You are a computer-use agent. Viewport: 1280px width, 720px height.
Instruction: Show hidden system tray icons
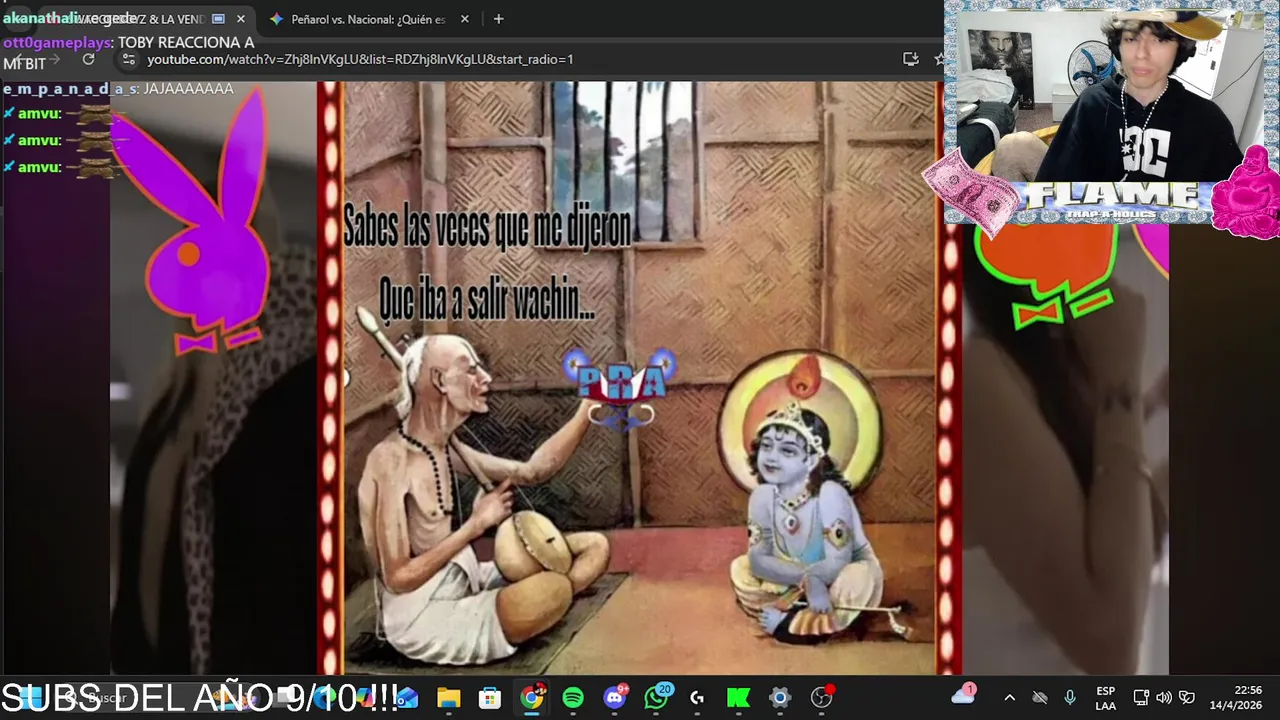1009,698
